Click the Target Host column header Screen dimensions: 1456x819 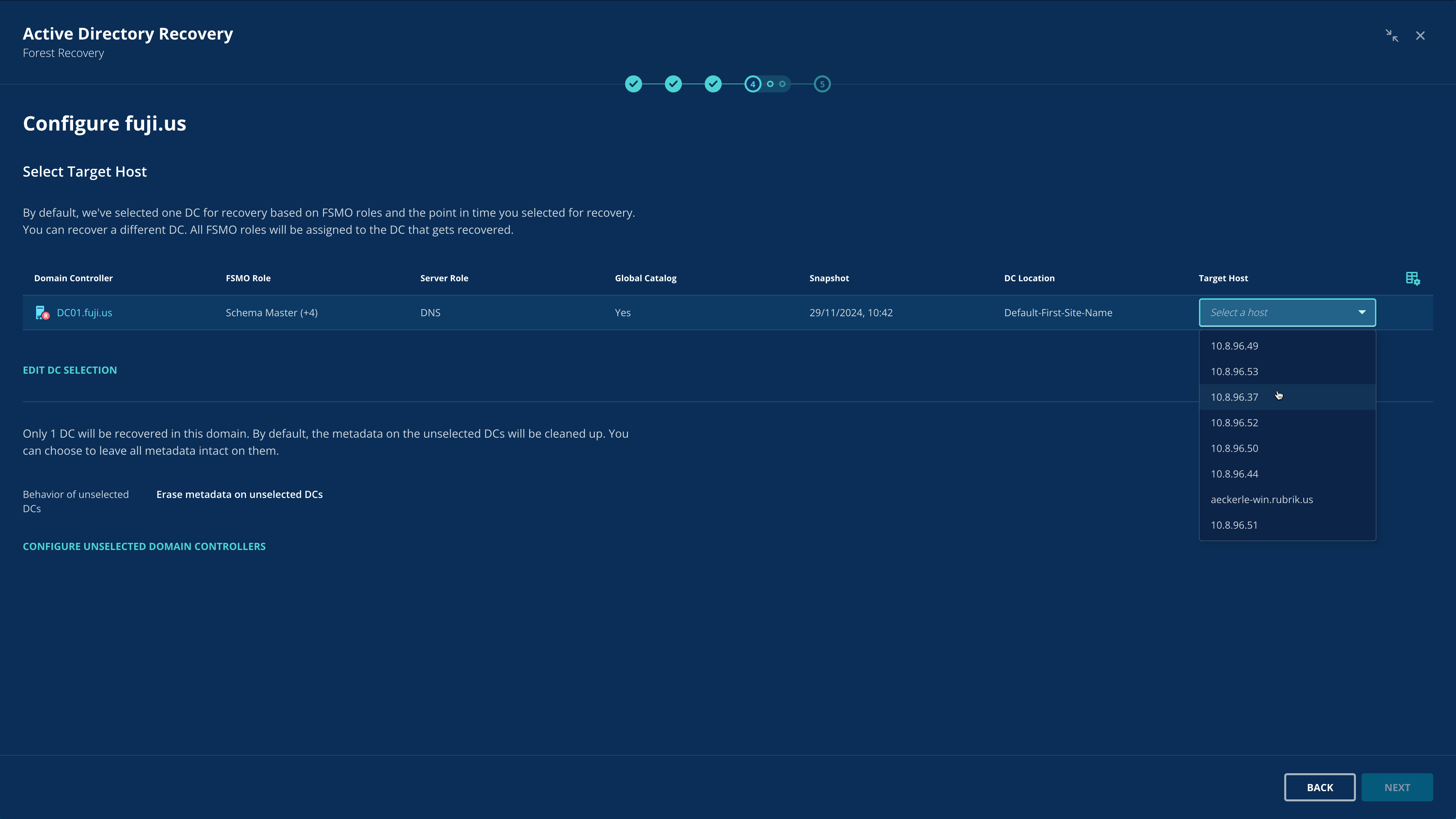point(1223,278)
